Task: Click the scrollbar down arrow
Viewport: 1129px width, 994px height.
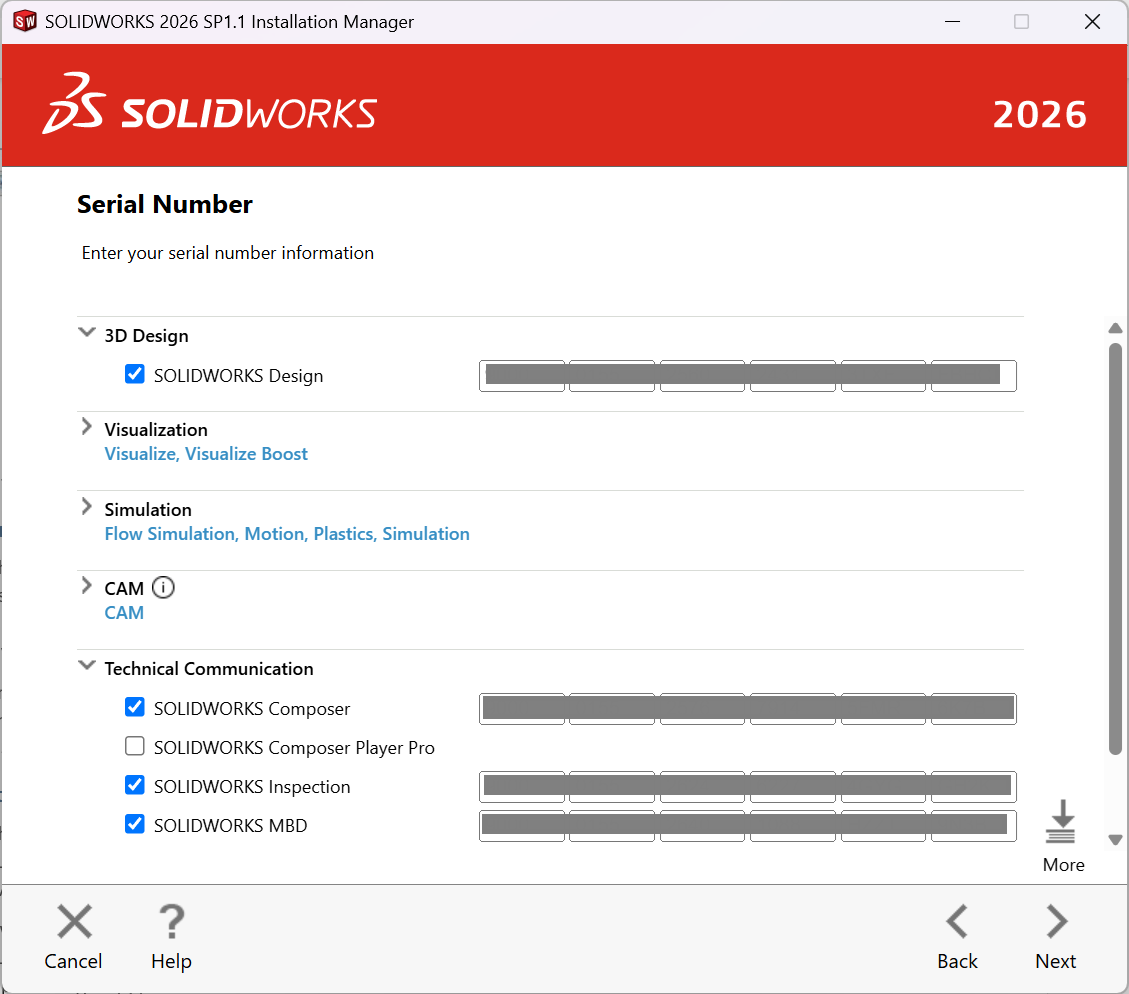Action: 1115,839
